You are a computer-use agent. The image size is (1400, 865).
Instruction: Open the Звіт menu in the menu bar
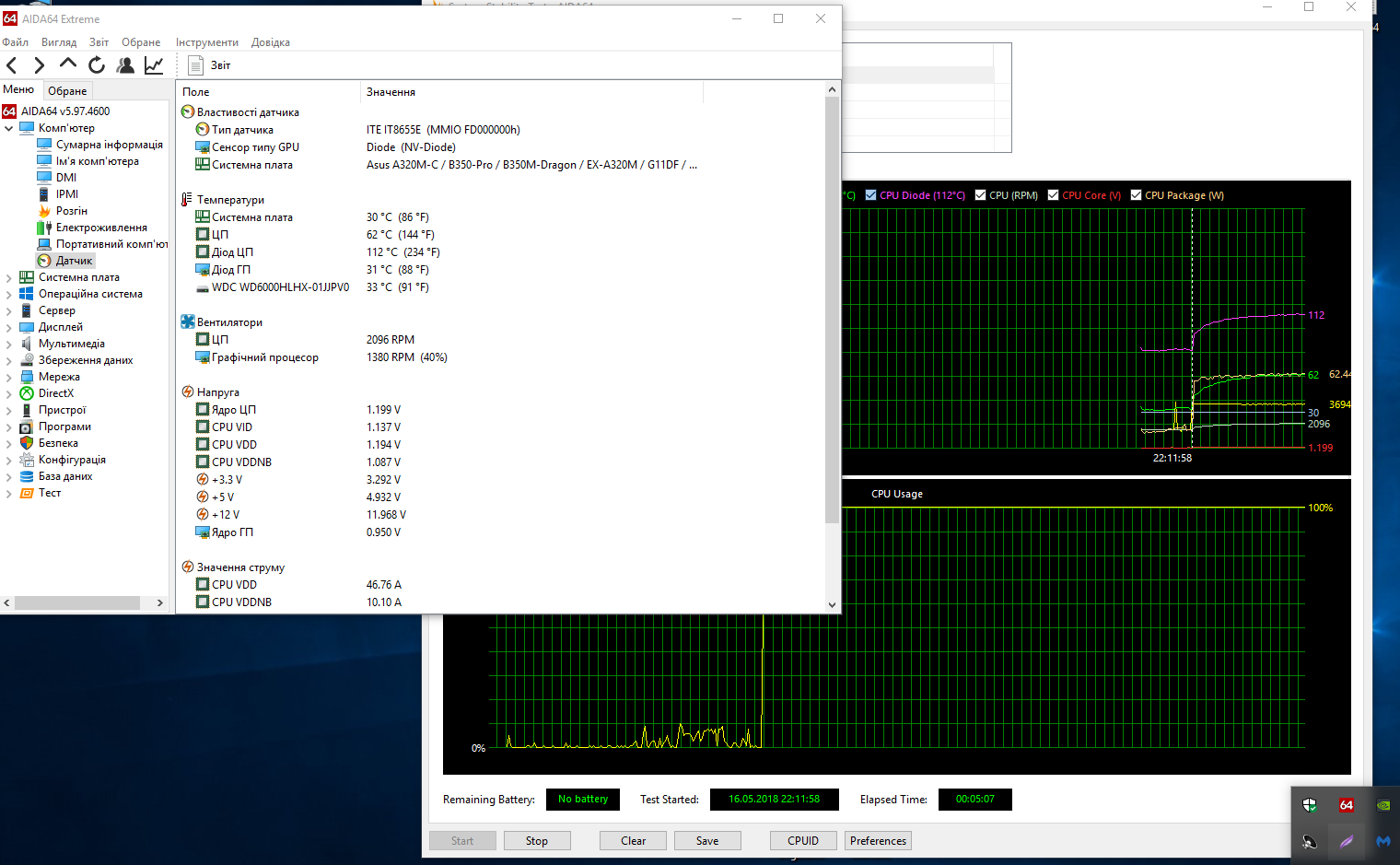click(x=99, y=42)
